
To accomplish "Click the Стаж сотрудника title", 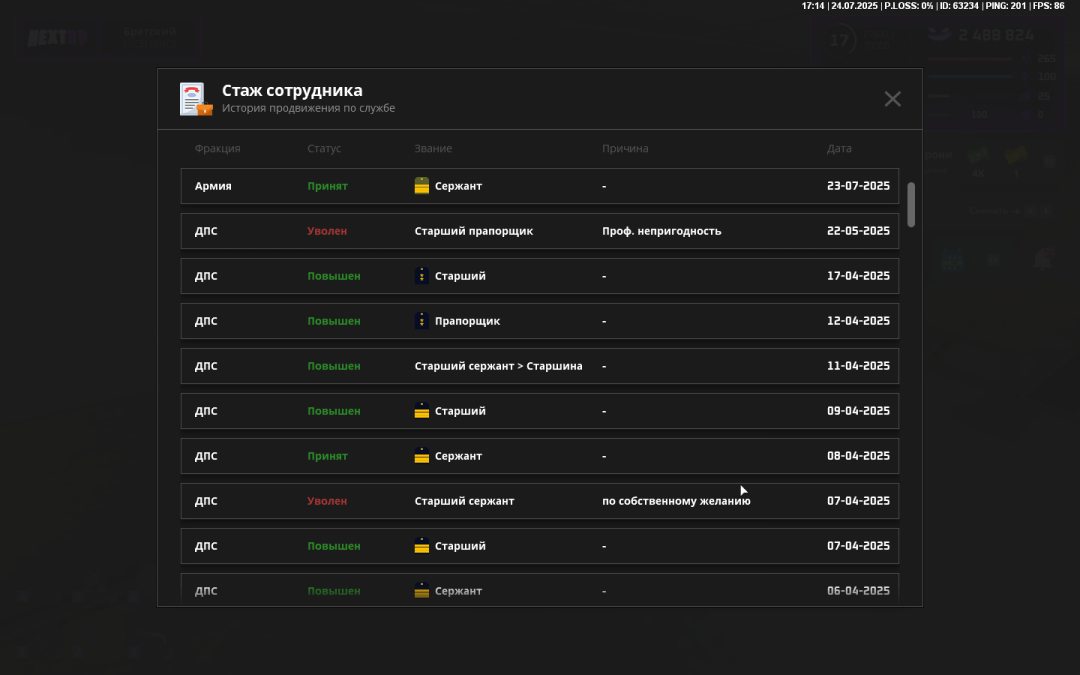I will 292,90.
